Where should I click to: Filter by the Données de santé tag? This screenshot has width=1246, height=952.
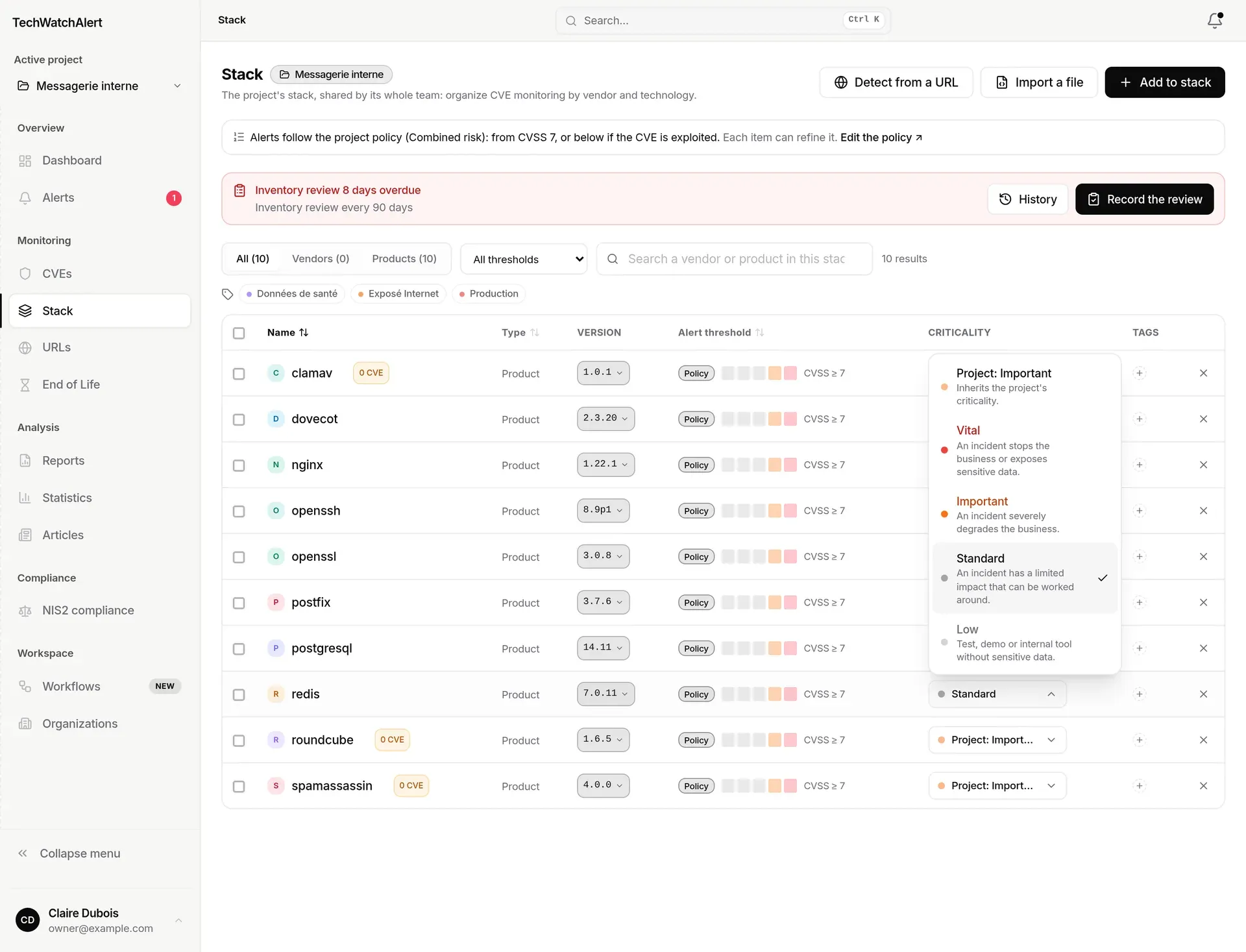[291, 294]
